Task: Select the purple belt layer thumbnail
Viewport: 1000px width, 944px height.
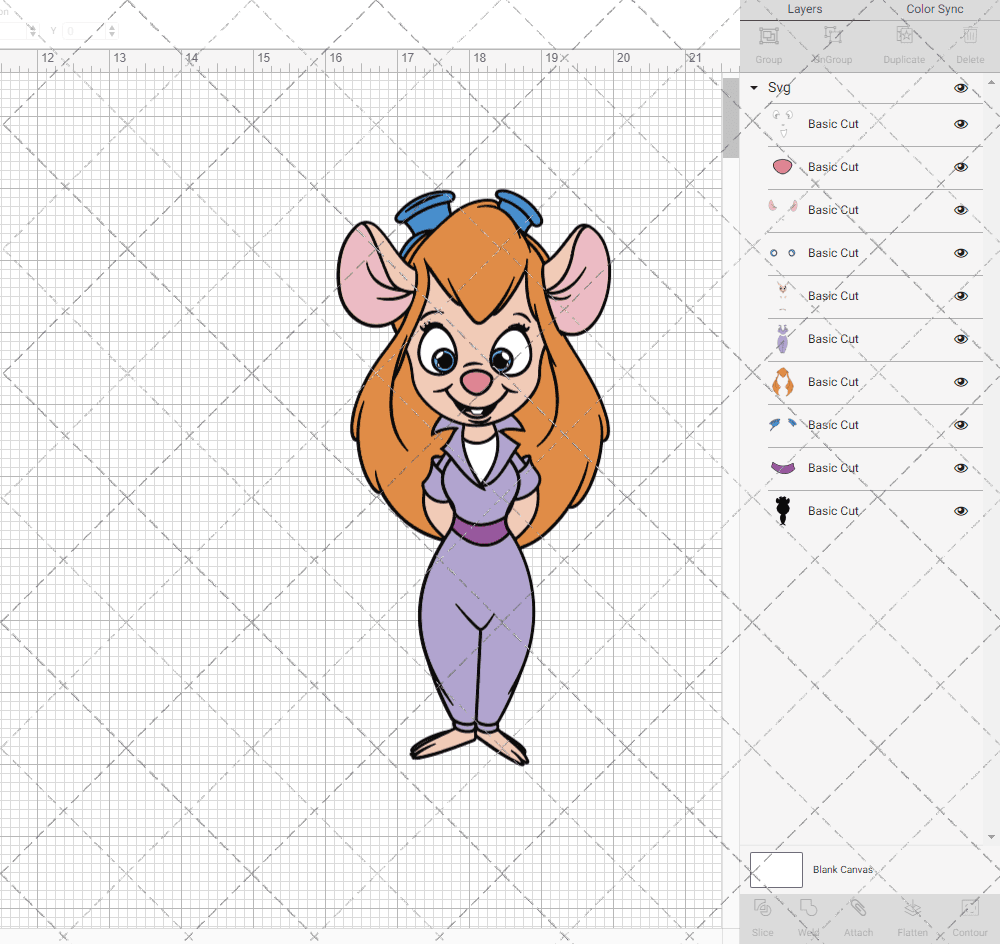Action: tap(783, 468)
